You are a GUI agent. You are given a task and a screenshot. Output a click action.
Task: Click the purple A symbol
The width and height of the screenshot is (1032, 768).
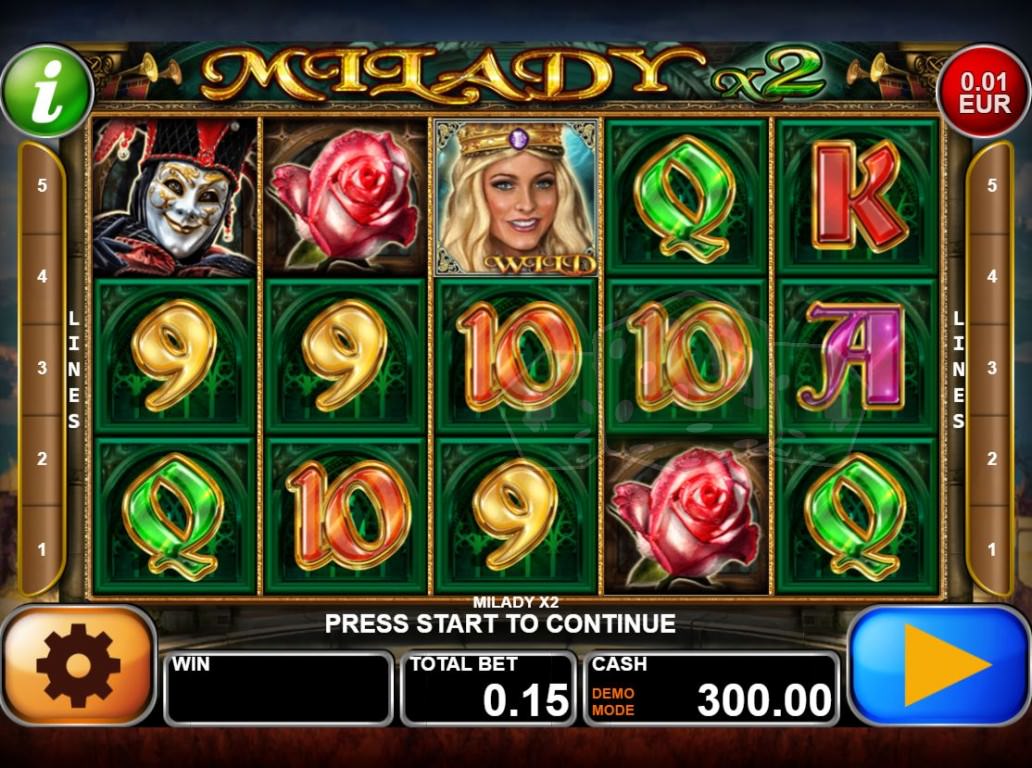856,356
